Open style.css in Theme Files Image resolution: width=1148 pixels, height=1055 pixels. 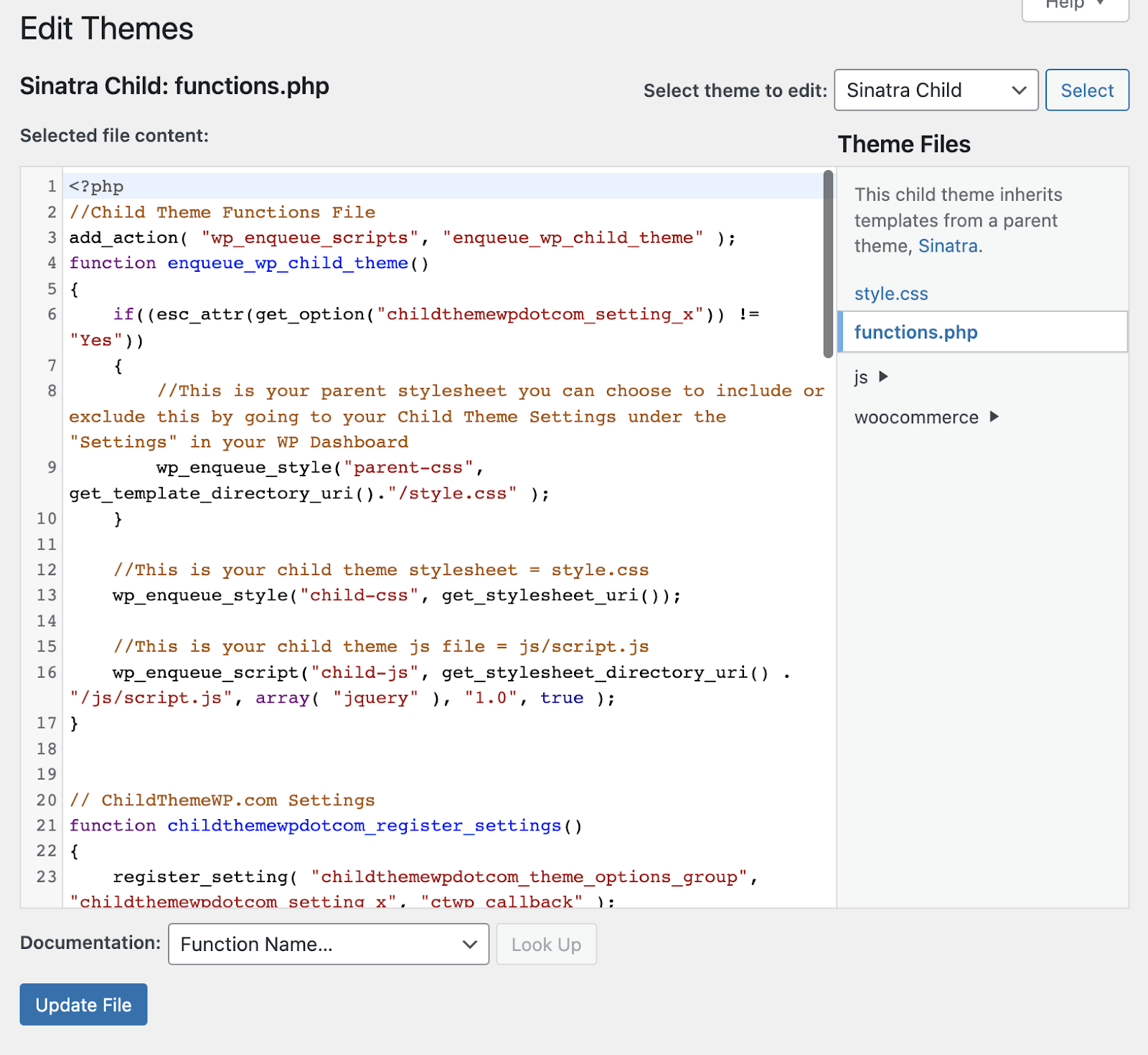tap(891, 294)
